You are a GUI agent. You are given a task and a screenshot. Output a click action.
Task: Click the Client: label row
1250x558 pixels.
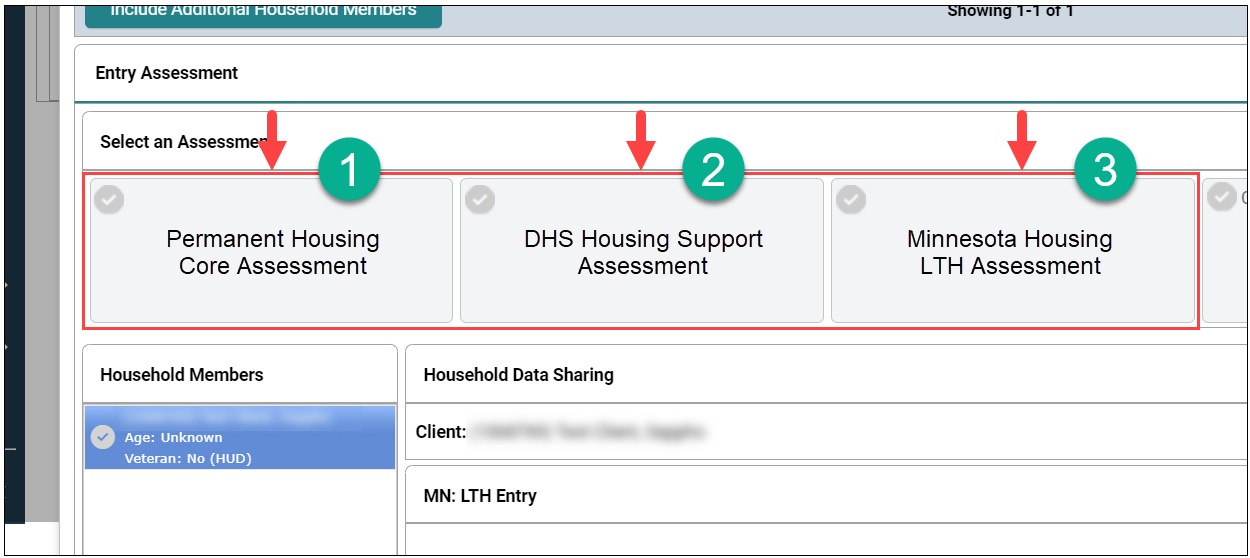point(826,432)
